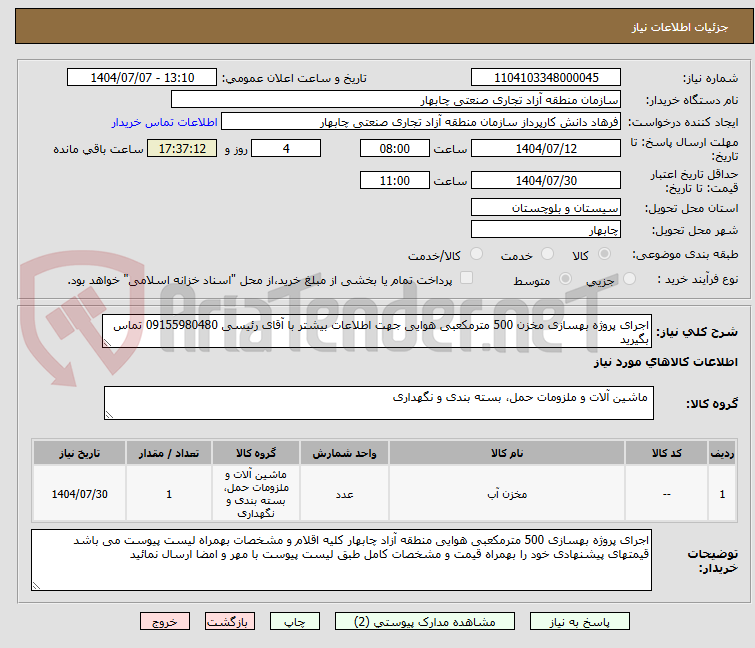Click the request creator field فرهاد دانش
755x648 pixels.
(421, 122)
